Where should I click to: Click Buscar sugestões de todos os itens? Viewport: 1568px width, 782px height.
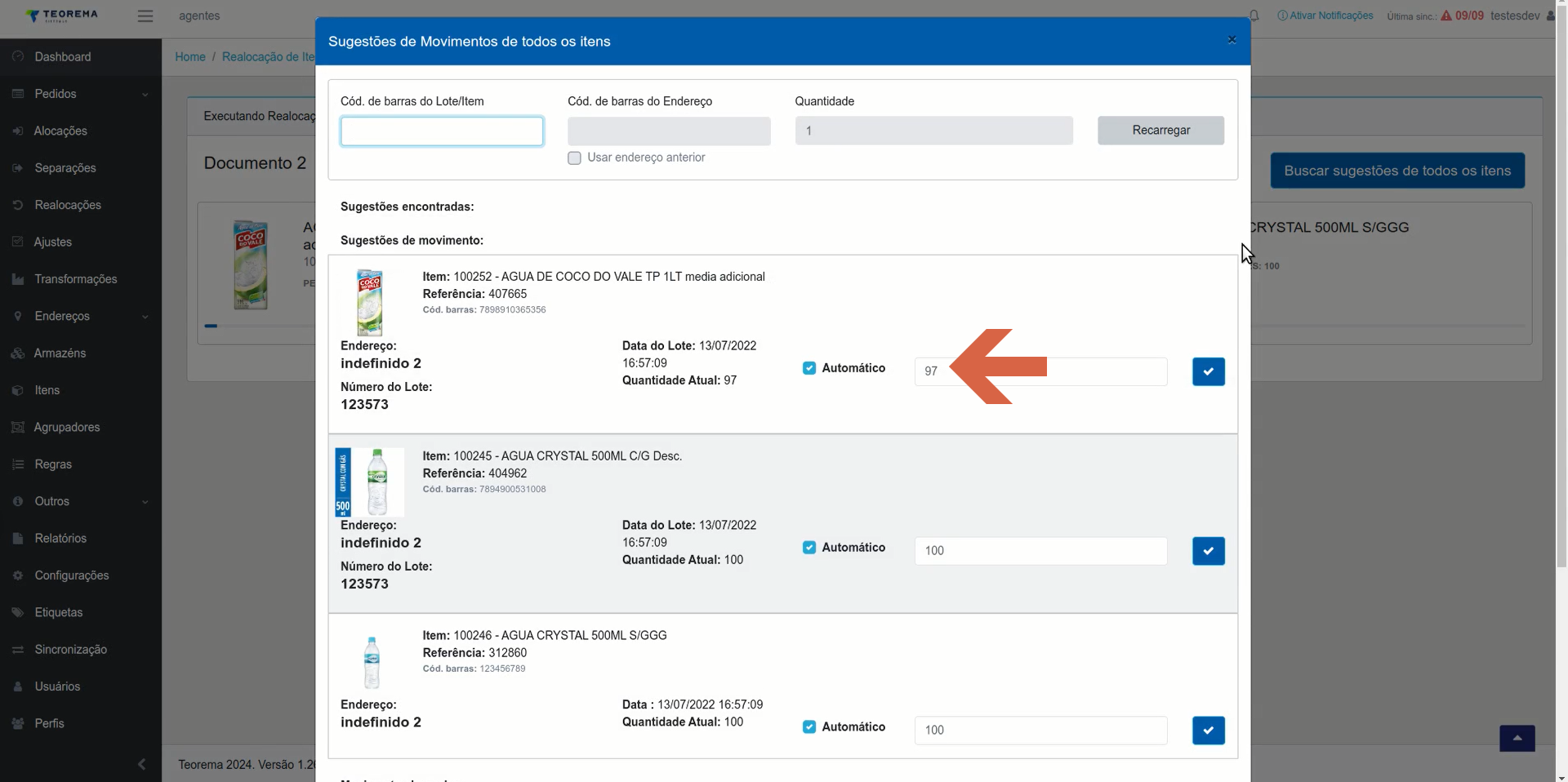(1397, 171)
